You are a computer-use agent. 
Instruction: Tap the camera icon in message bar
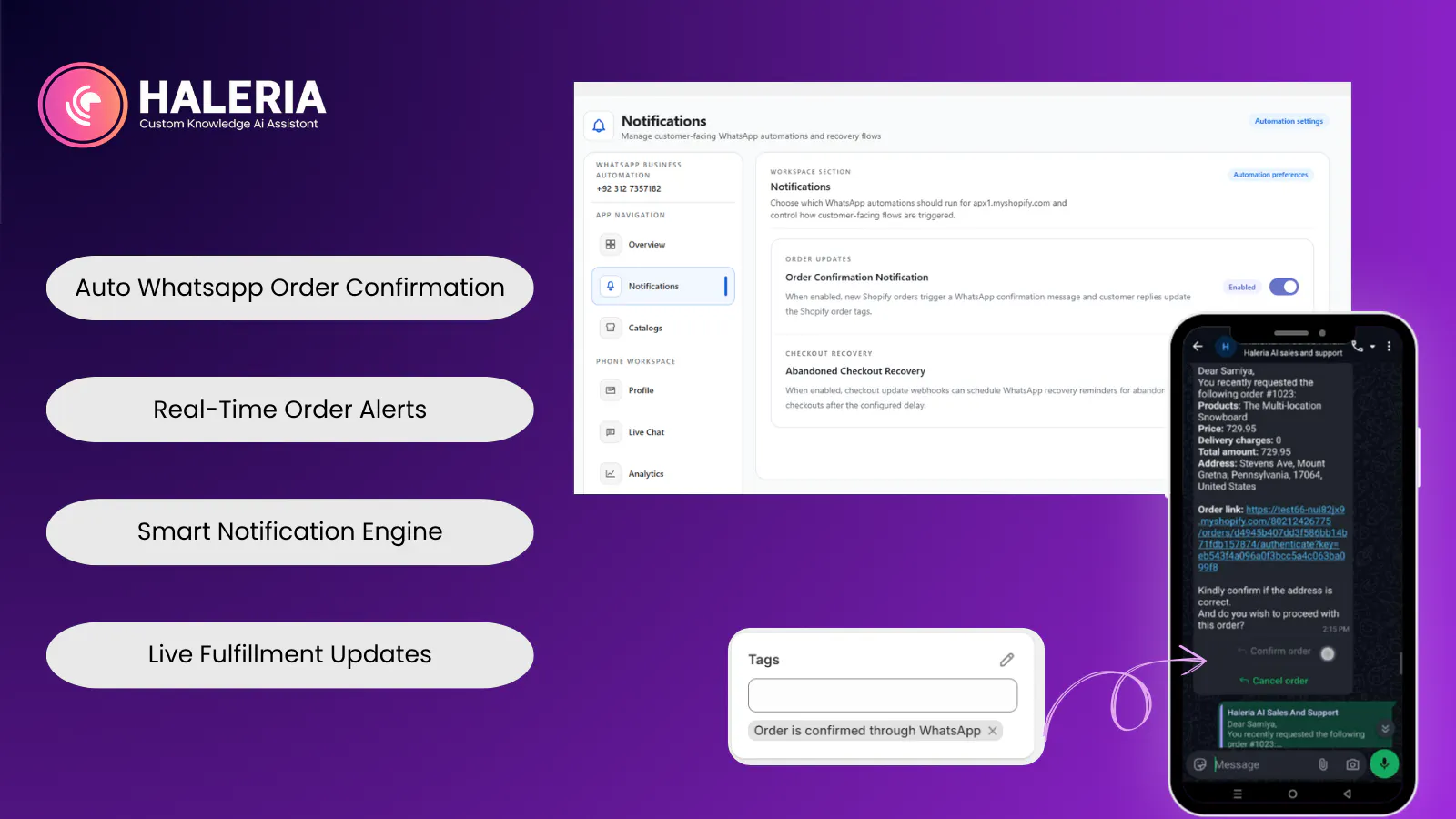[x=1352, y=764]
